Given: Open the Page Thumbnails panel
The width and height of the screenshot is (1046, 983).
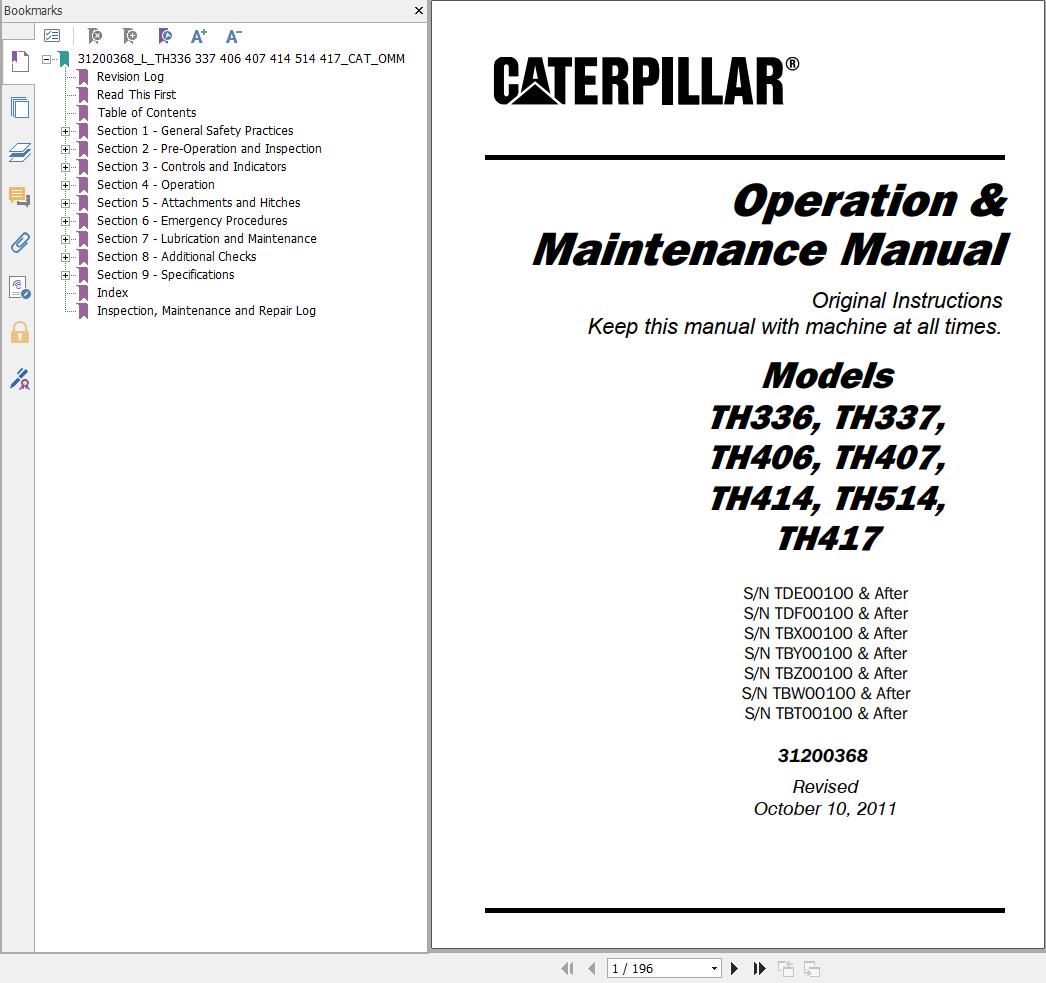Looking at the screenshot, I should click(19, 107).
